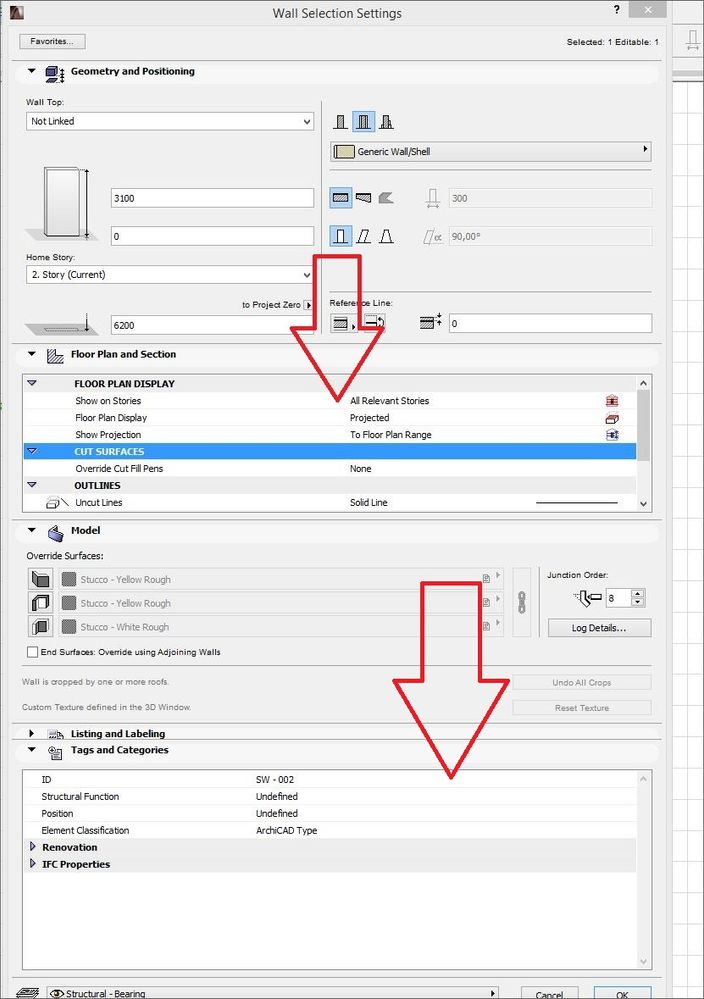Click the Model panel icon
Viewport: 704px width, 999px height.
coord(55,532)
